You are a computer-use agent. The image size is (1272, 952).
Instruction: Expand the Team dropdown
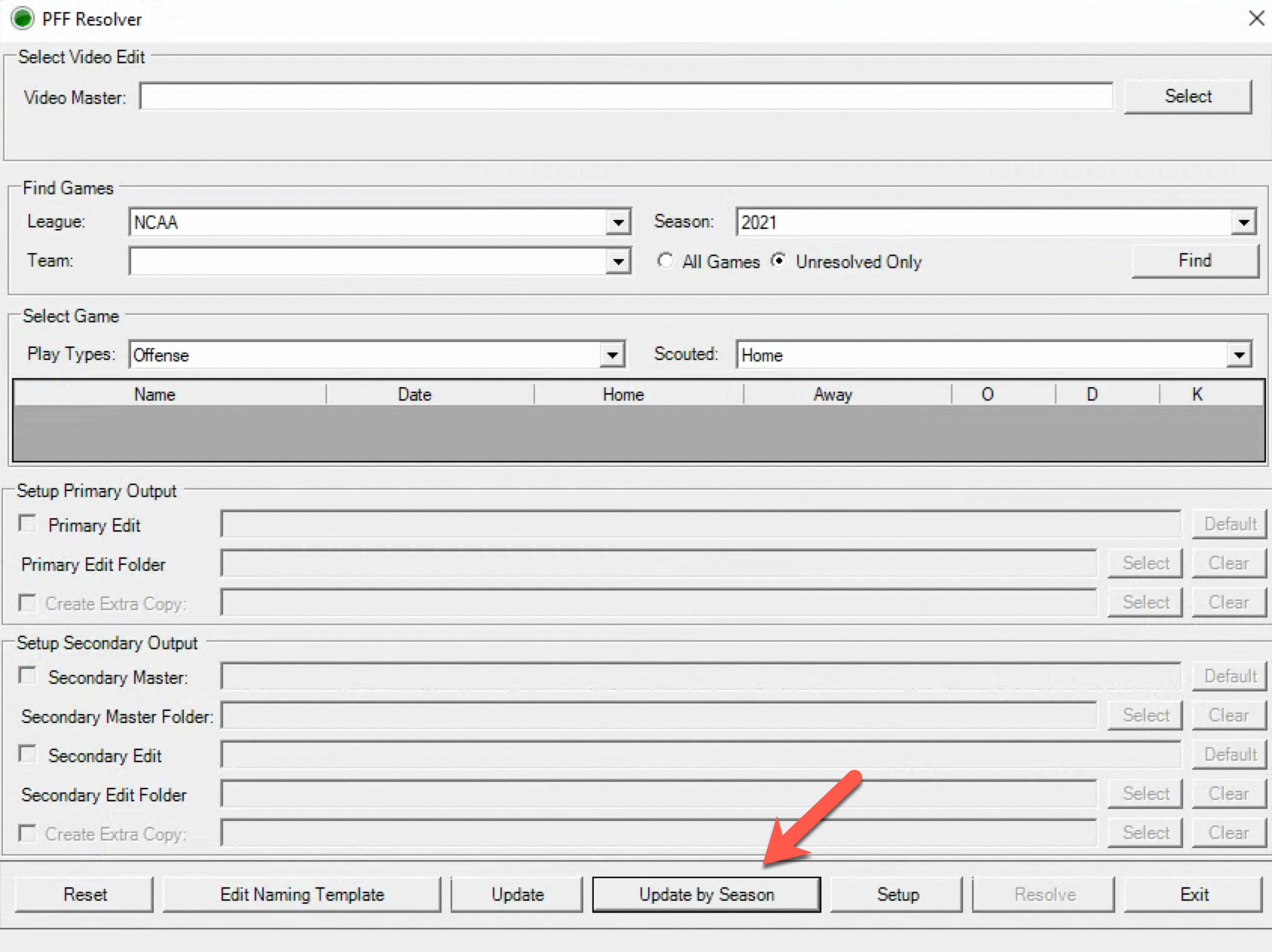pyautogui.click(x=618, y=261)
